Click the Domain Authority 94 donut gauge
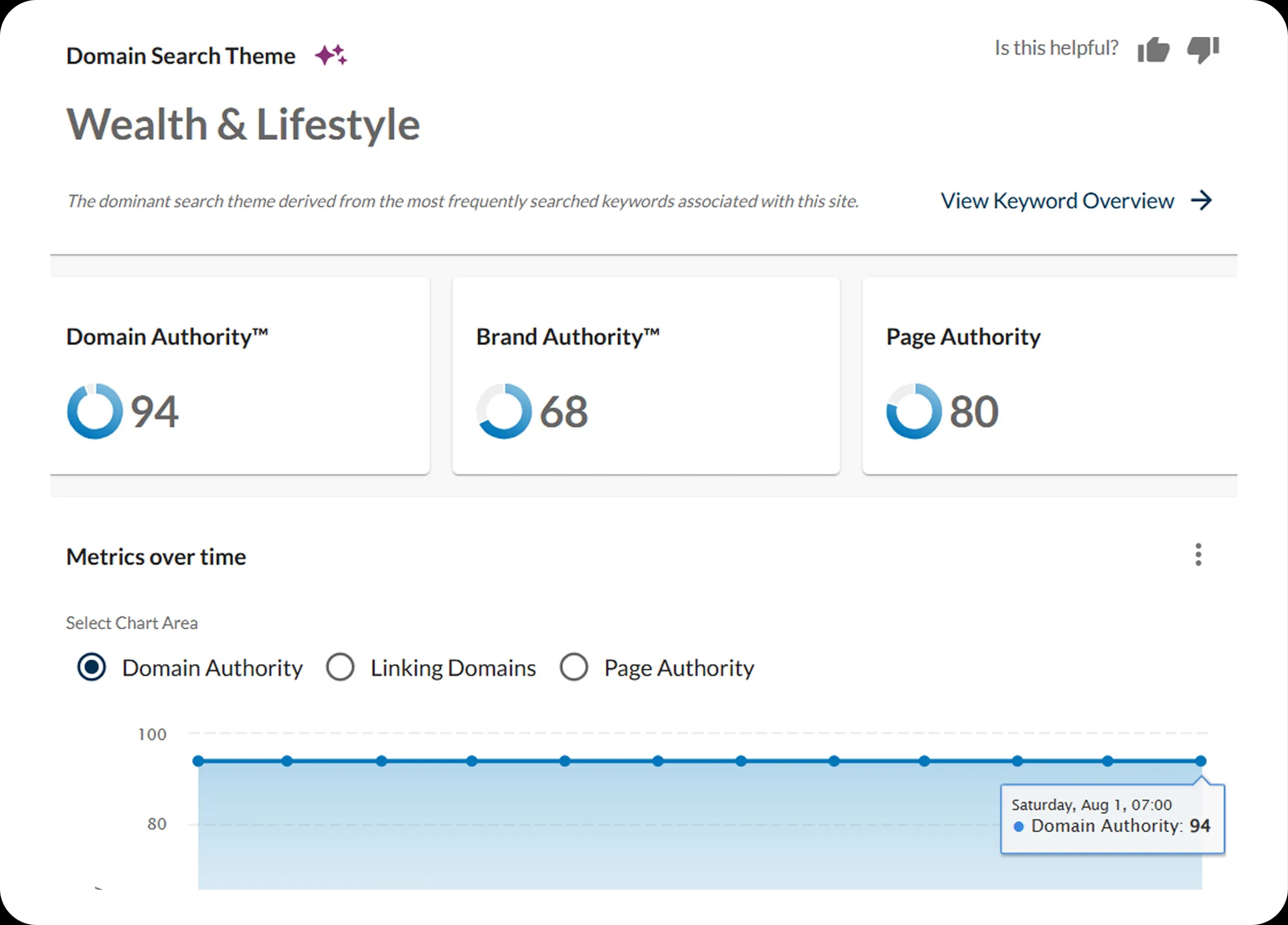1288x925 pixels. pyautogui.click(x=95, y=411)
